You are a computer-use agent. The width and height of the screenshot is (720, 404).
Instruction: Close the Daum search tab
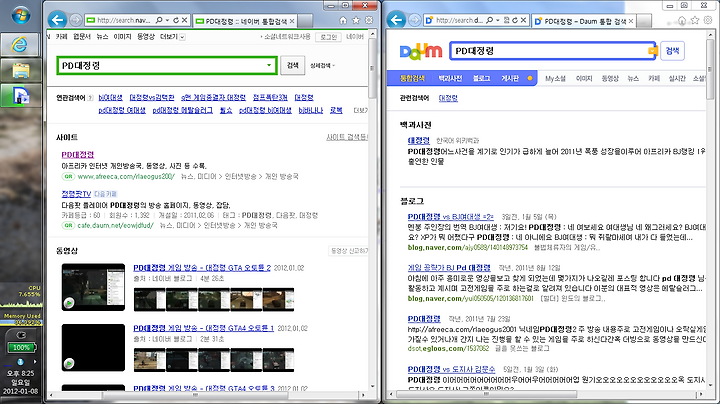point(631,21)
